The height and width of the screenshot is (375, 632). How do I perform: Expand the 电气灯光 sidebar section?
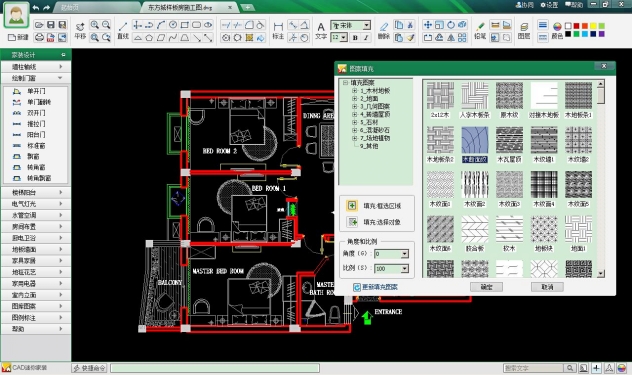36,204
